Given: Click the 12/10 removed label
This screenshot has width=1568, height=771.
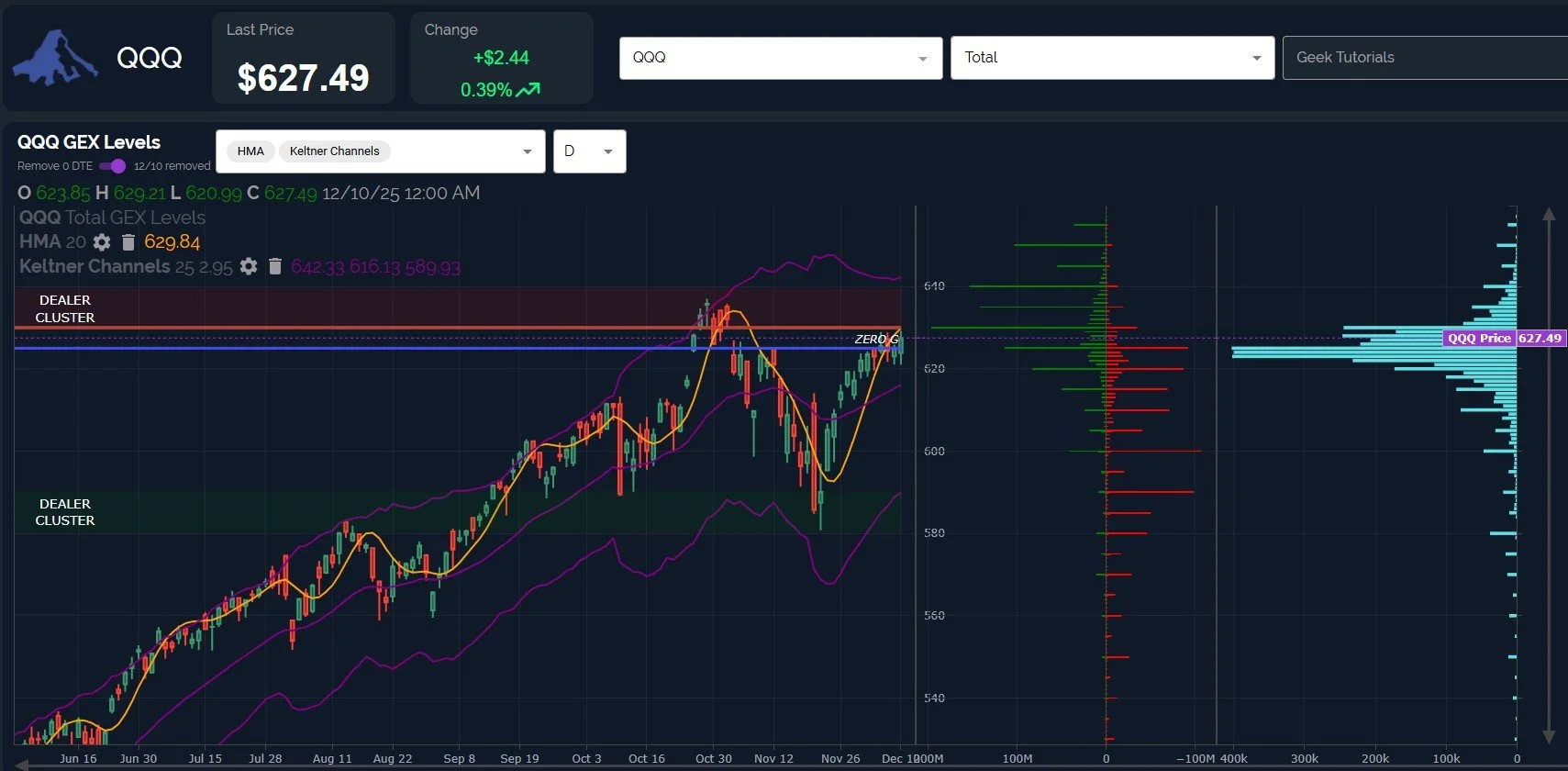Looking at the screenshot, I should click(x=172, y=166).
